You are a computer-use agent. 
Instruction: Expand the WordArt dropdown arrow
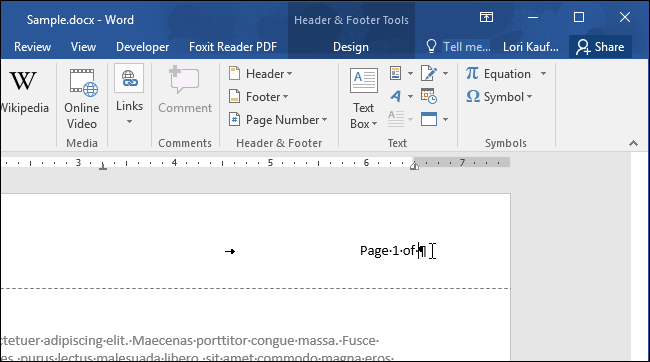coord(410,97)
